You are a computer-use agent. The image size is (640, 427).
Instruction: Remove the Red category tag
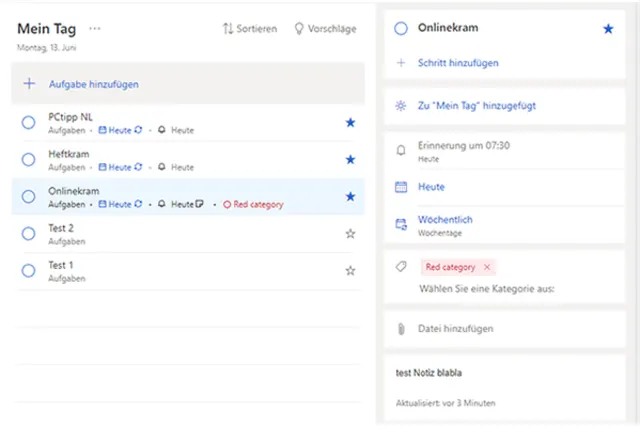pyautogui.click(x=487, y=267)
